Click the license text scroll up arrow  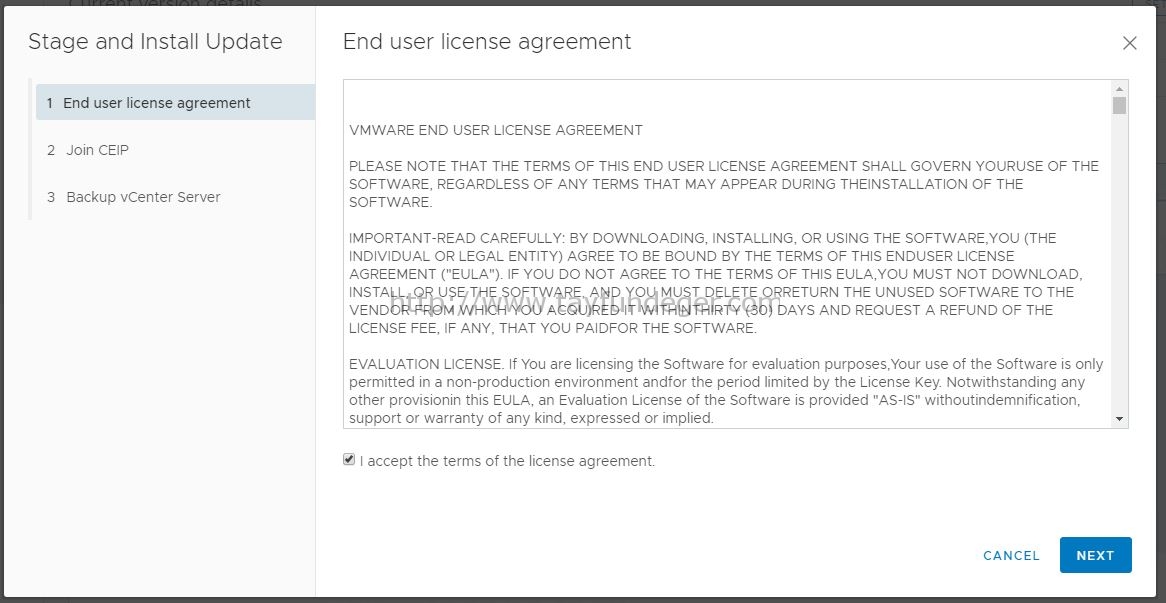click(1119, 89)
